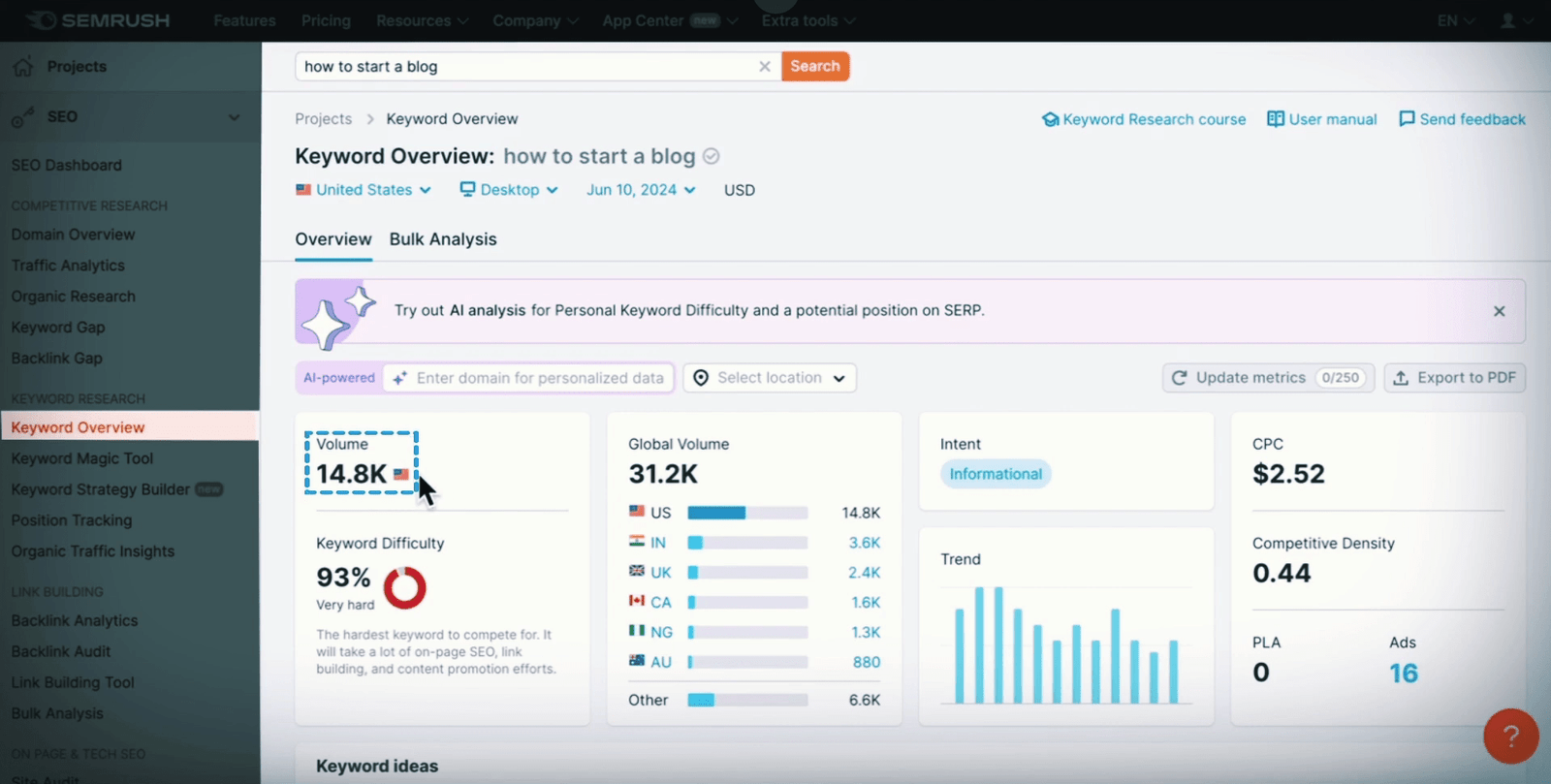This screenshot has height=784, width=1551.
Task: Click the Keyword Research course graduation icon
Action: (1050, 119)
